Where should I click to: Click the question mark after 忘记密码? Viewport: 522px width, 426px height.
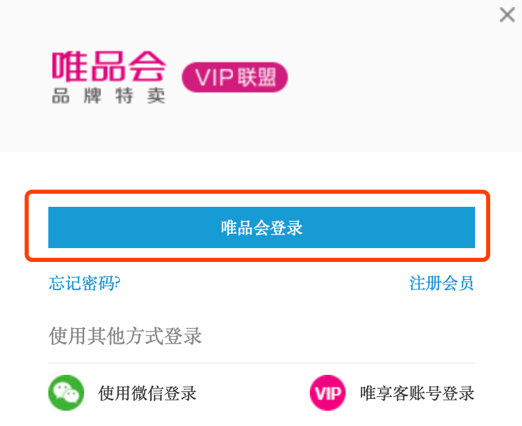[117, 283]
